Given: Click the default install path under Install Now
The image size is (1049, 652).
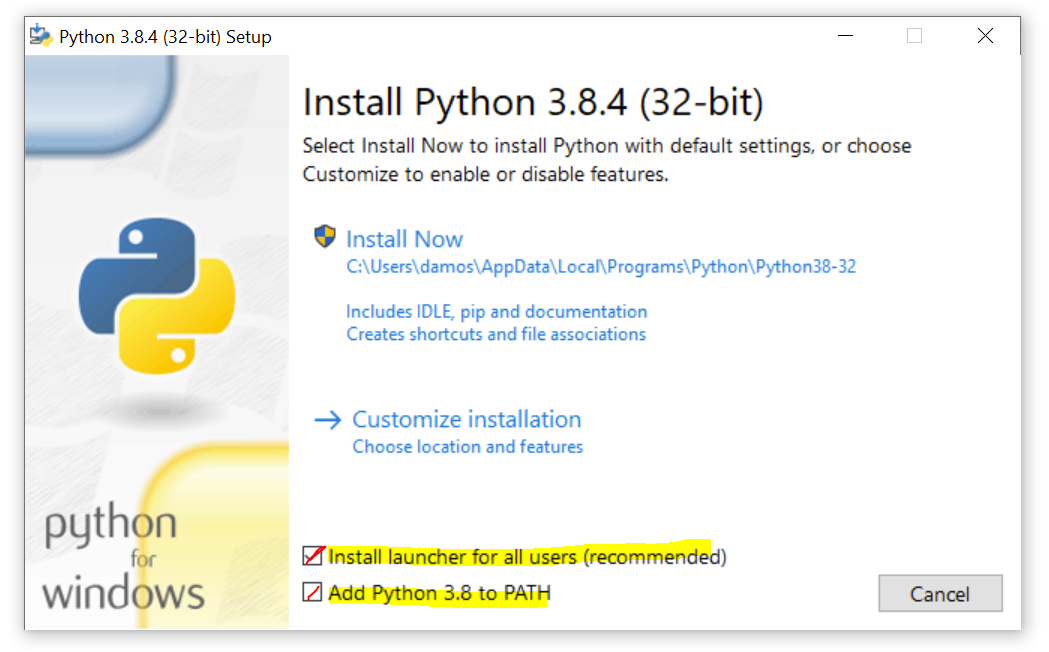Looking at the screenshot, I should [x=601, y=267].
